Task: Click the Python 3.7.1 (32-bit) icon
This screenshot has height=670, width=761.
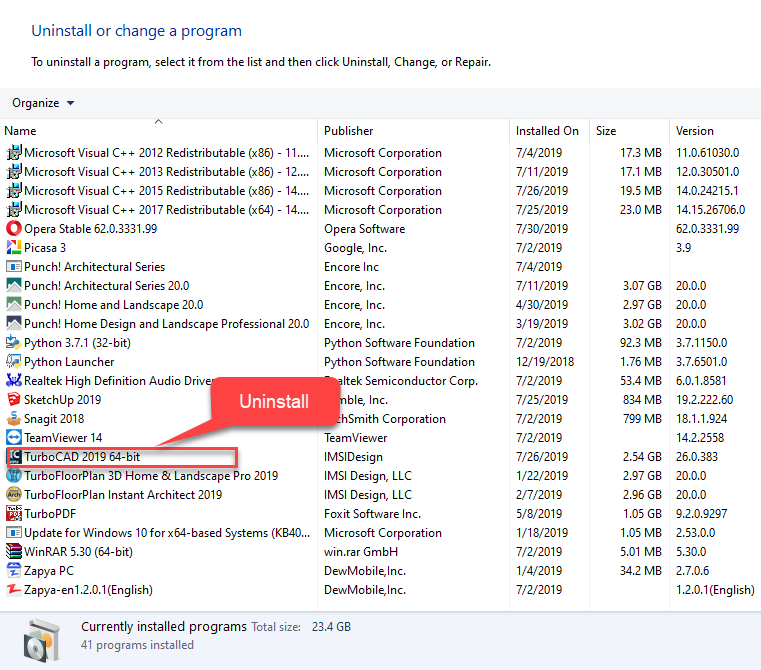Action: click(14, 342)
